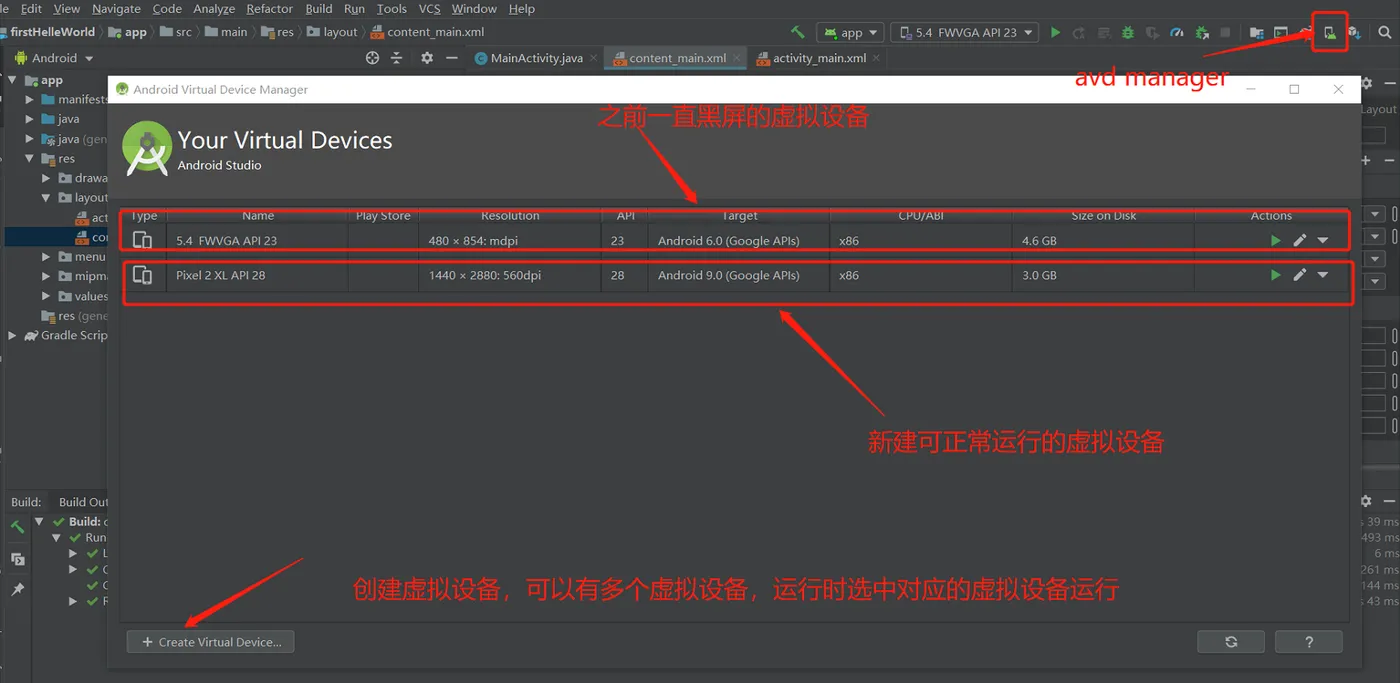This screenshot has height=683, width=1400.
Task: Edit the 5.4 FWVGA API 23 device
Action: coord(1299,240)
